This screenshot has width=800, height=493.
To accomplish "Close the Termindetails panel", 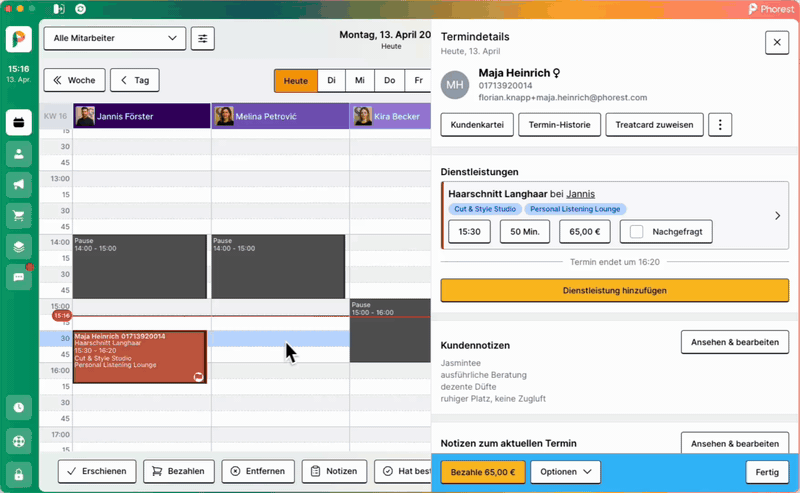I will (777, 42).
